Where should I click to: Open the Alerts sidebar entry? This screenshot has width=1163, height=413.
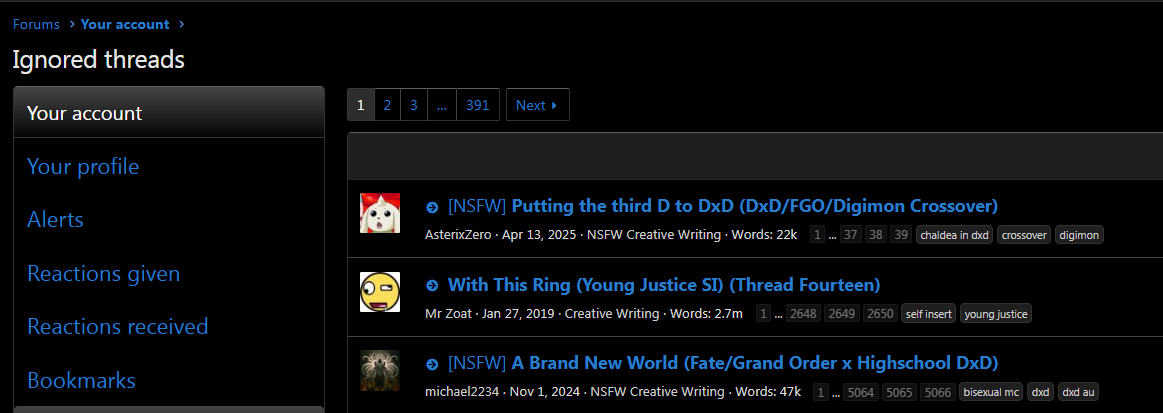[56, 219]
